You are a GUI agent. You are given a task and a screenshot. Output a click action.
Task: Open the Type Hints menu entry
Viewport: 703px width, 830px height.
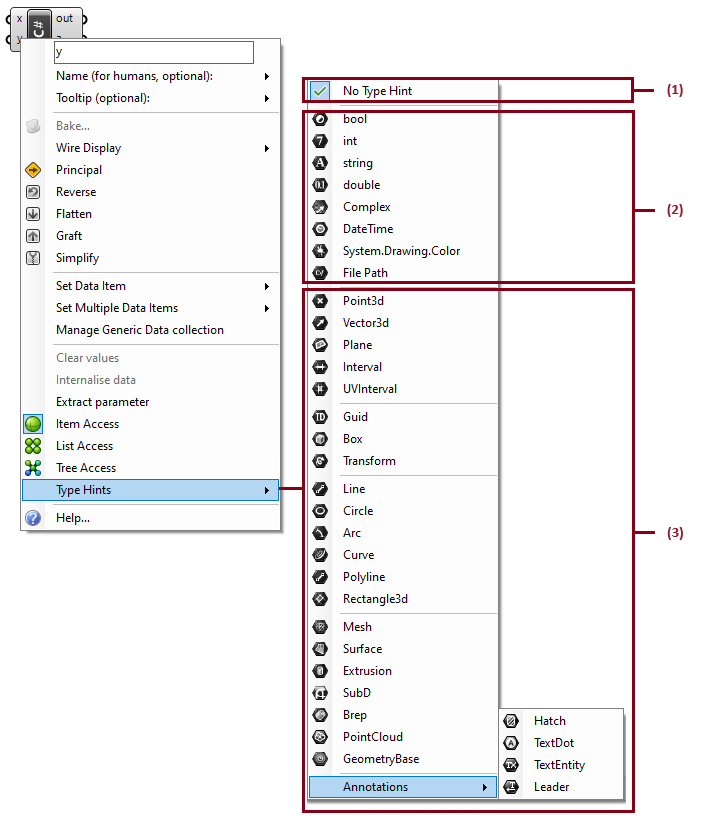pos(150,490)
